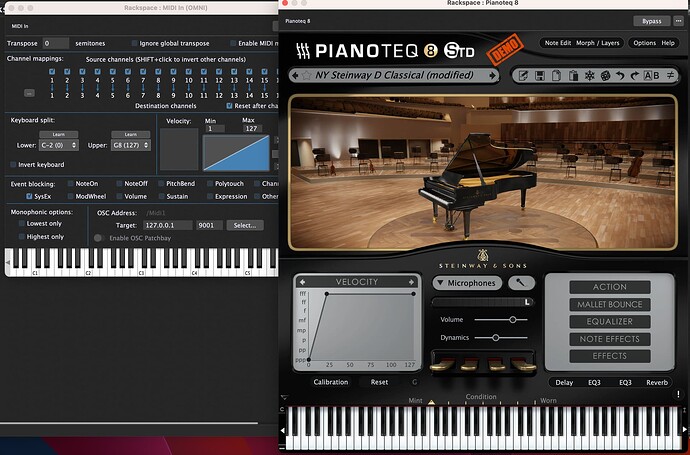Show next curve via Velocity panel right arrow
The width and height of the screenshot is (690, 455).
click(411, 282)
